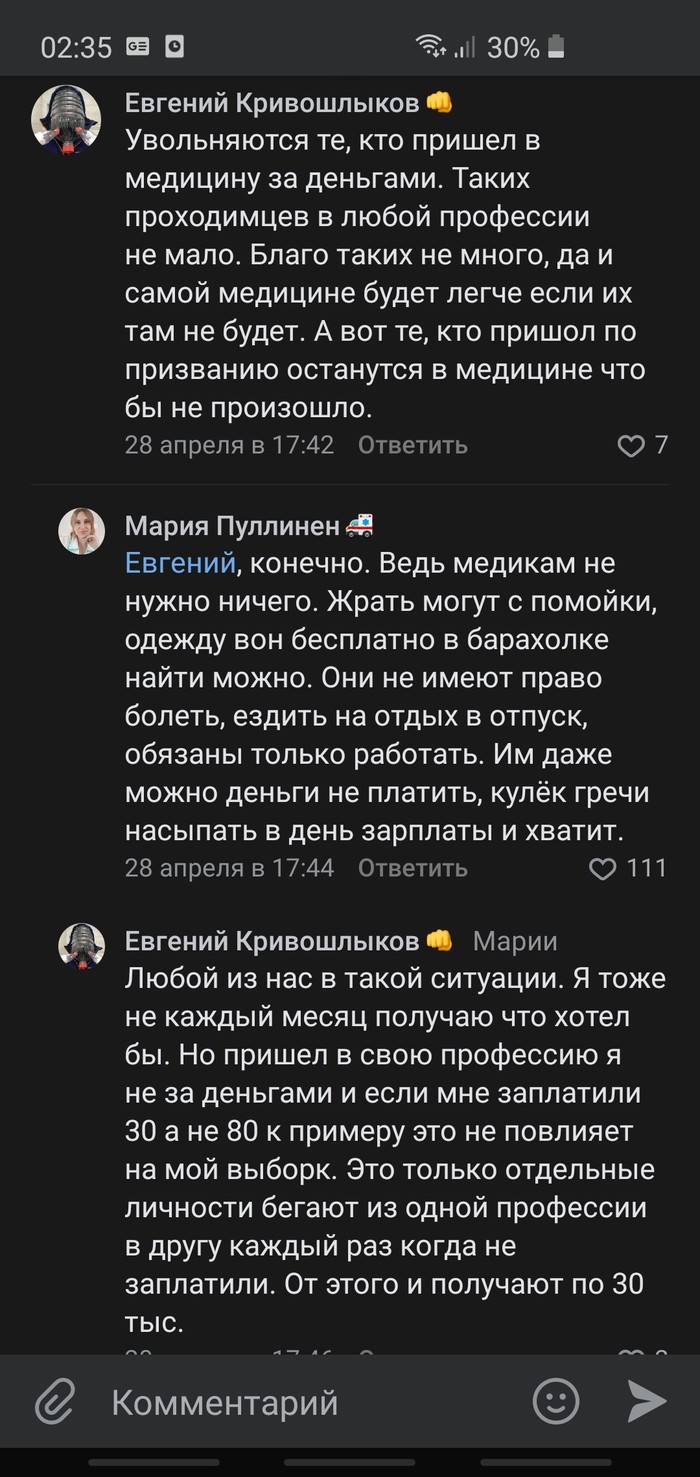Like Евгений's first comment via the heart icon
Viewport: 700px width, 1477px height.
pyautogui.click(x=631, y=445)
